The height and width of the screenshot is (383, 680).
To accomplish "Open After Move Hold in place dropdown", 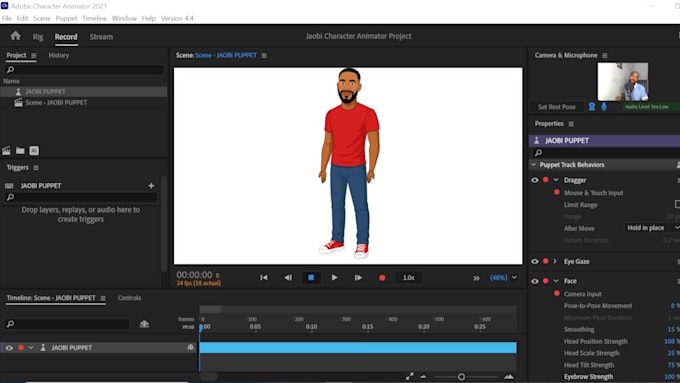I will point(652,228).
